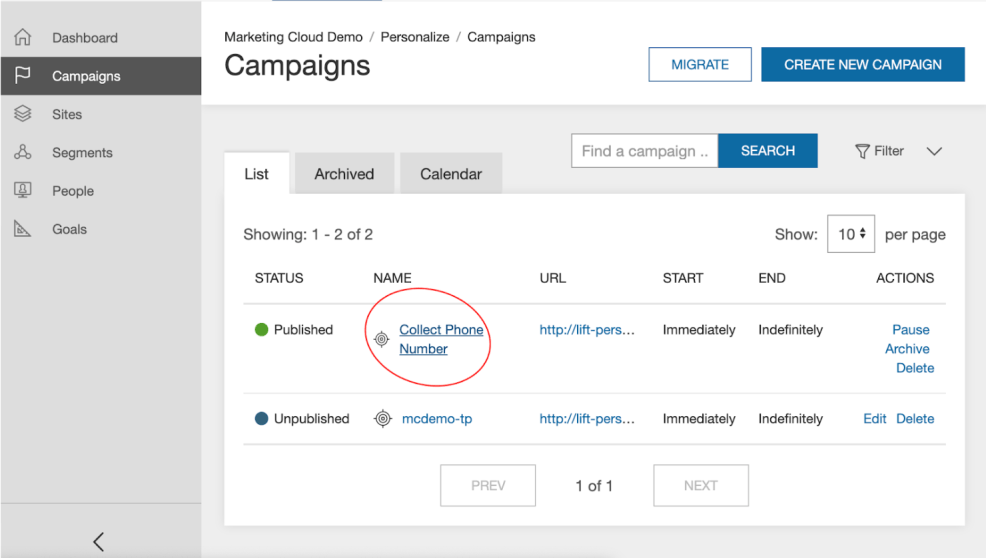Viewport: 986px width, 558px height.
Task: Click the Campaigns flag icon
Action: [x=22, y=76]
